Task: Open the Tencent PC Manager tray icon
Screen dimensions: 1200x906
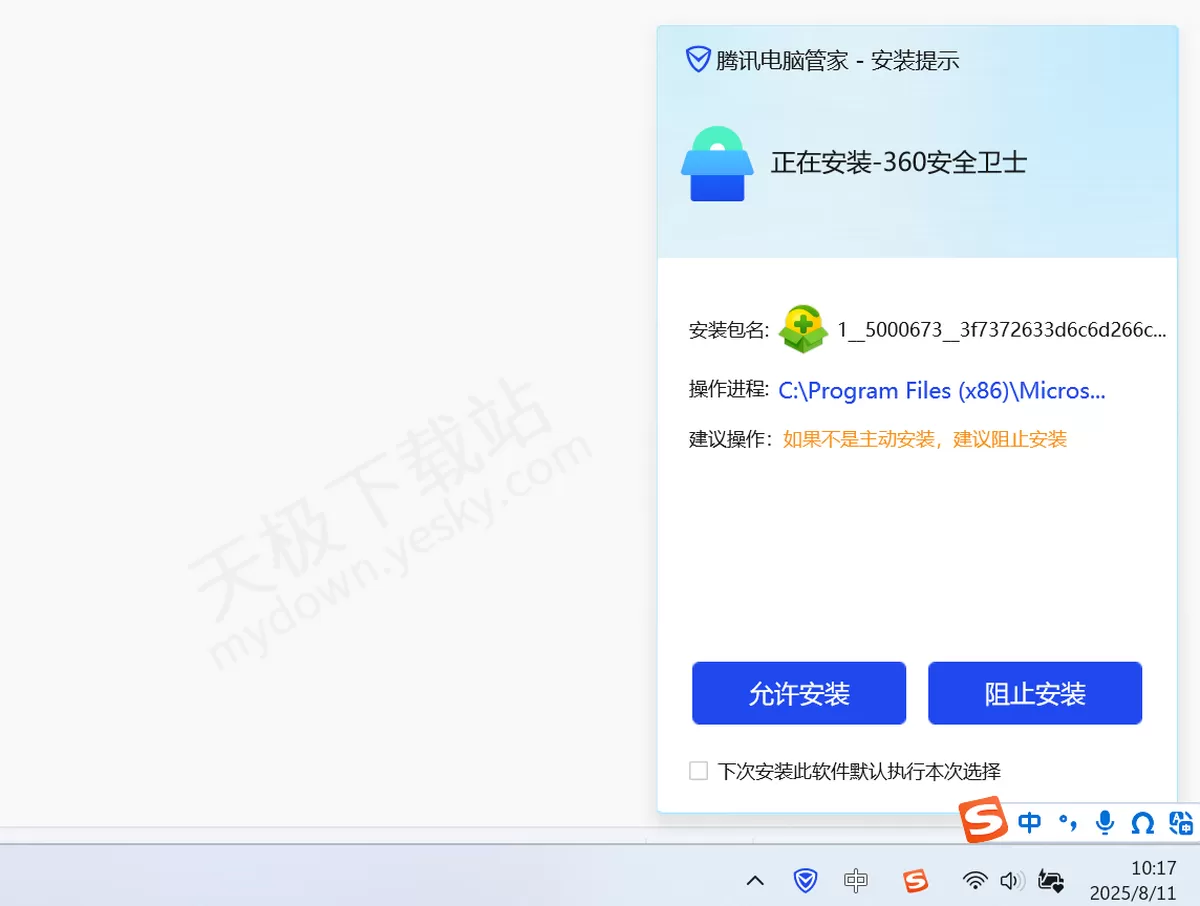Action: [x=805, y=880]
